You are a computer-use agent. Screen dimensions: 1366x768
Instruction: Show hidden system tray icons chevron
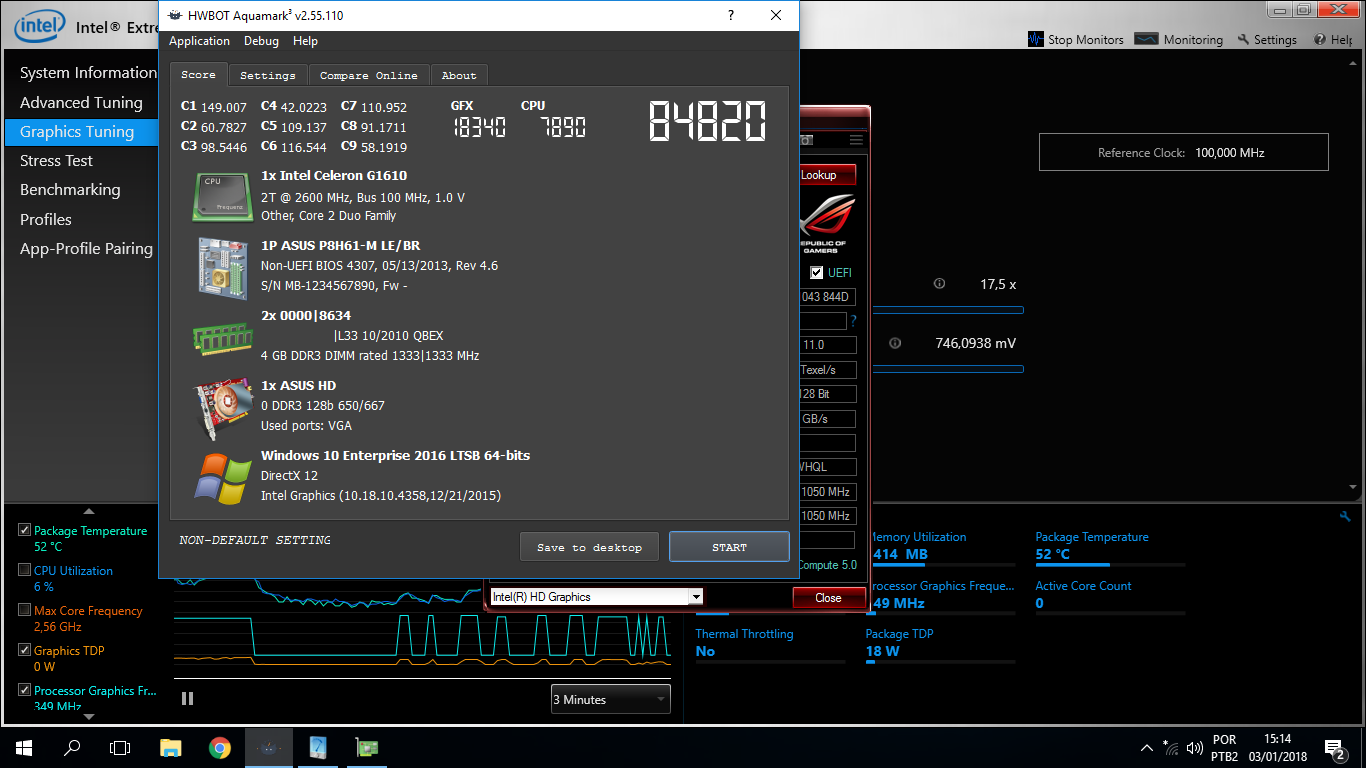click(1146, 747)
